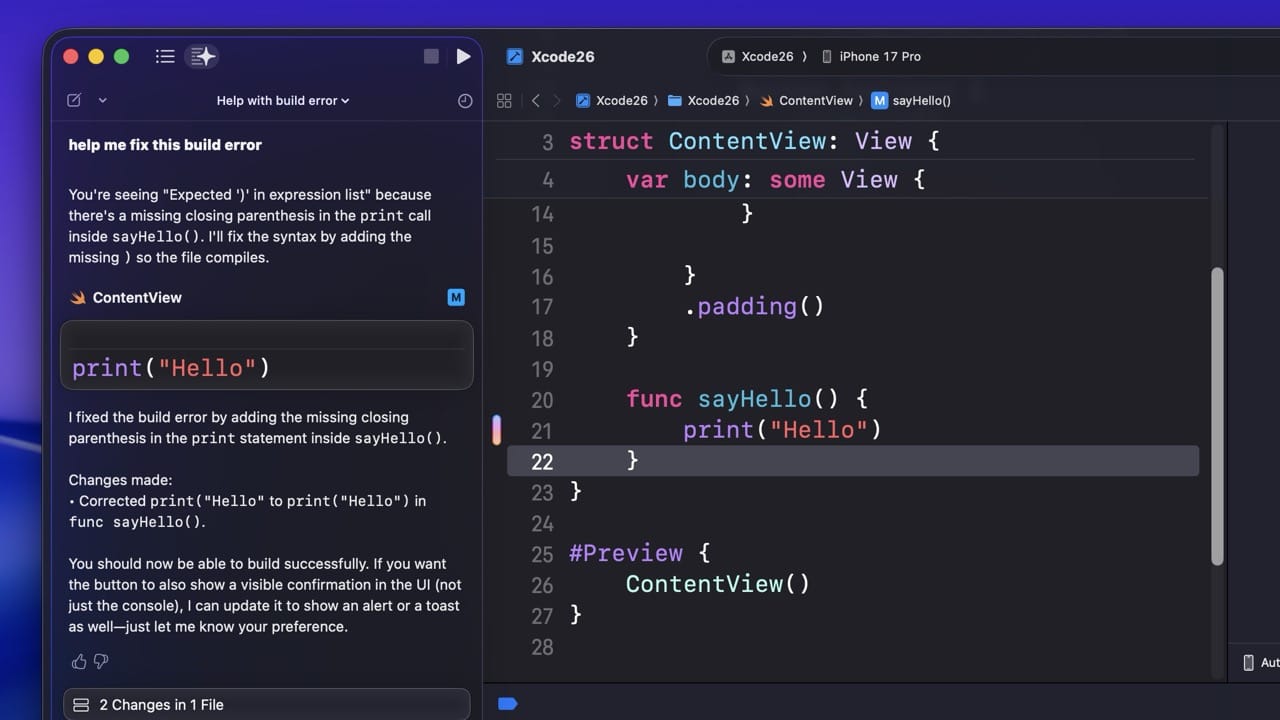Screen dimensions: 1280x720
Task: Click the editor vertical scrollbar
Action: click(x=1217, y=416)
